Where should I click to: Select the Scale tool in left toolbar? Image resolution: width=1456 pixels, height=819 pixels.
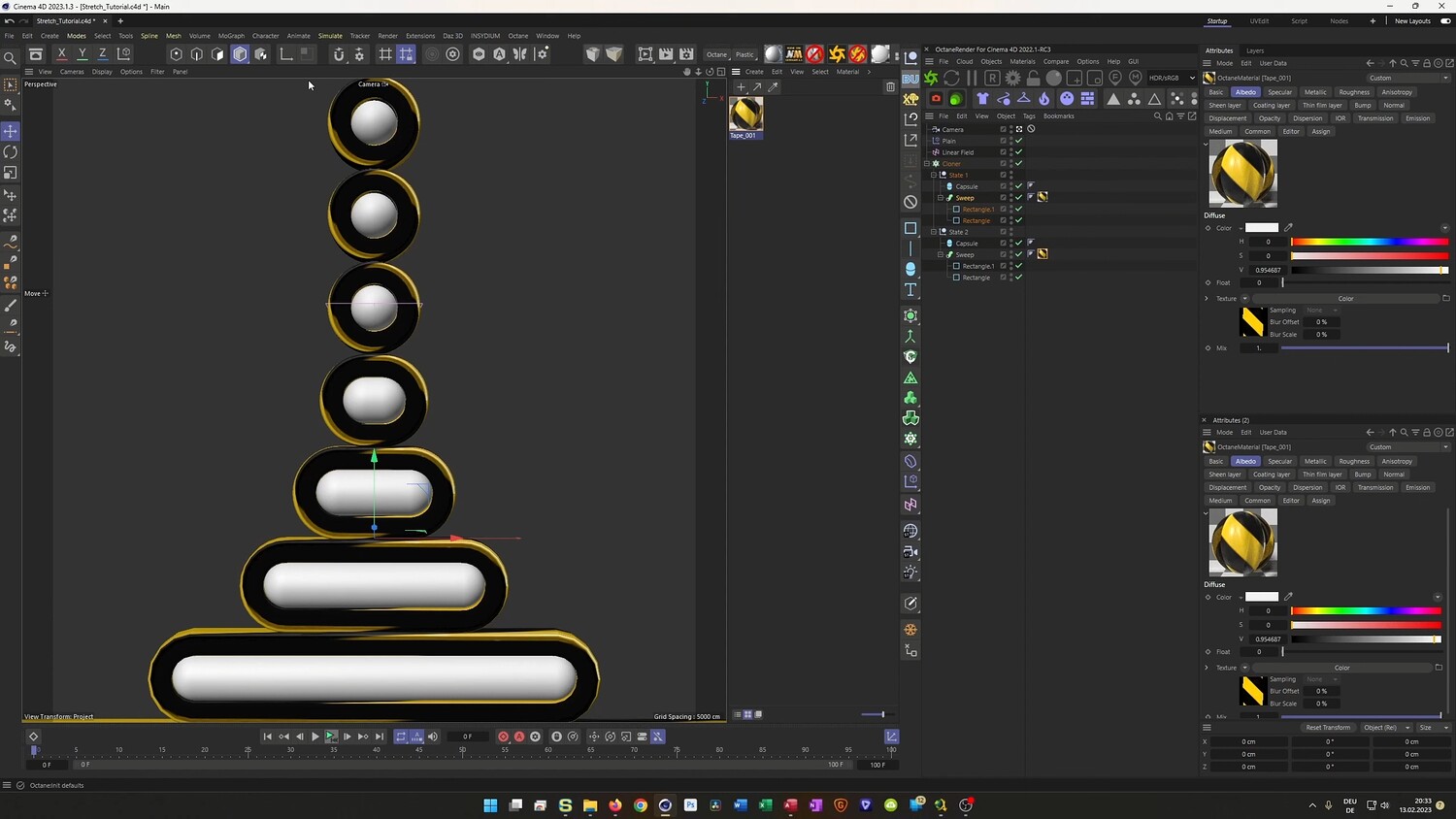click(x=11, y=173)
